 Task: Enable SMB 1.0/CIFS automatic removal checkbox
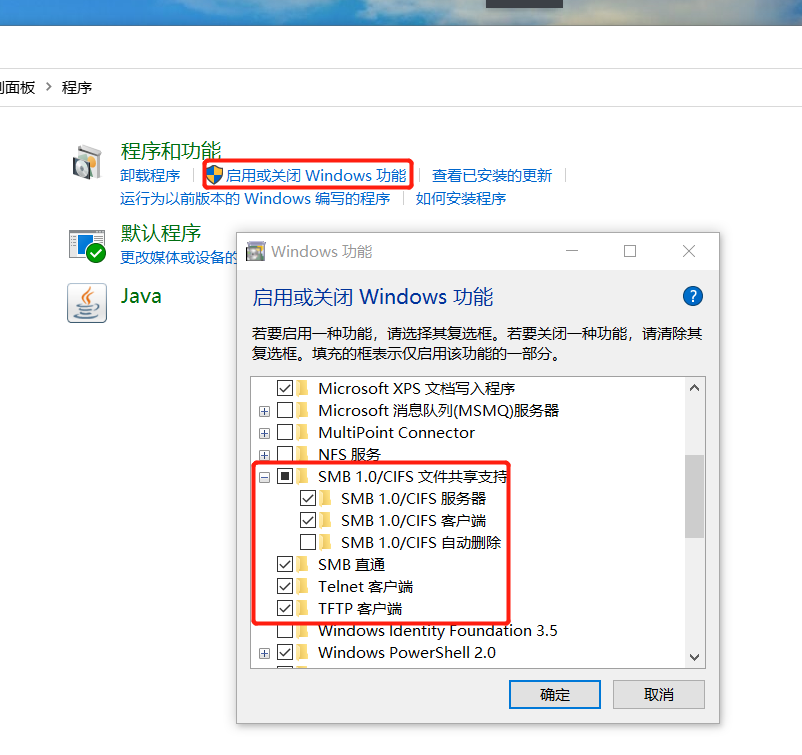pyautogui.click(x=308, y=542)
